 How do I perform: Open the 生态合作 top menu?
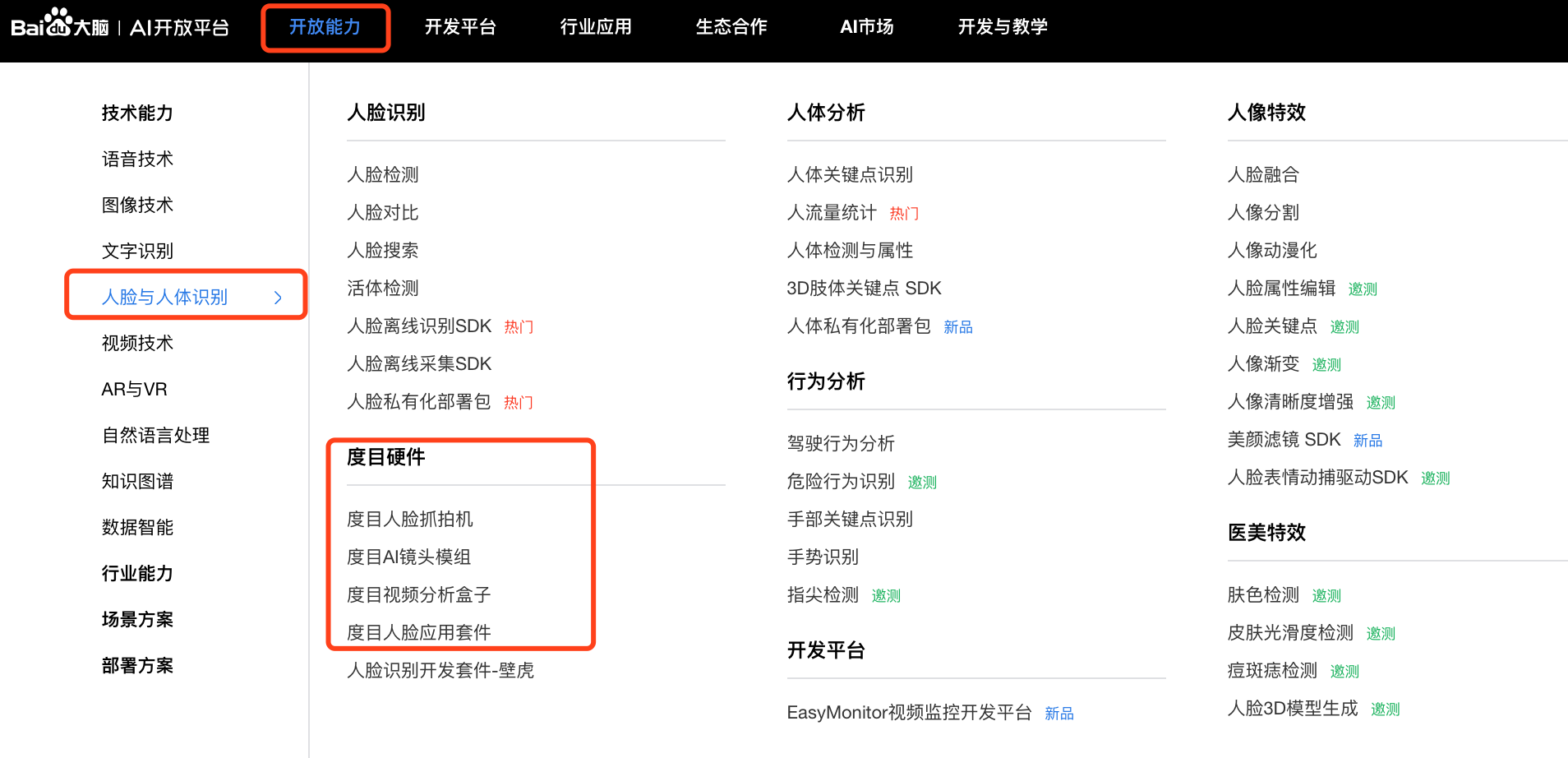(731, 27)
